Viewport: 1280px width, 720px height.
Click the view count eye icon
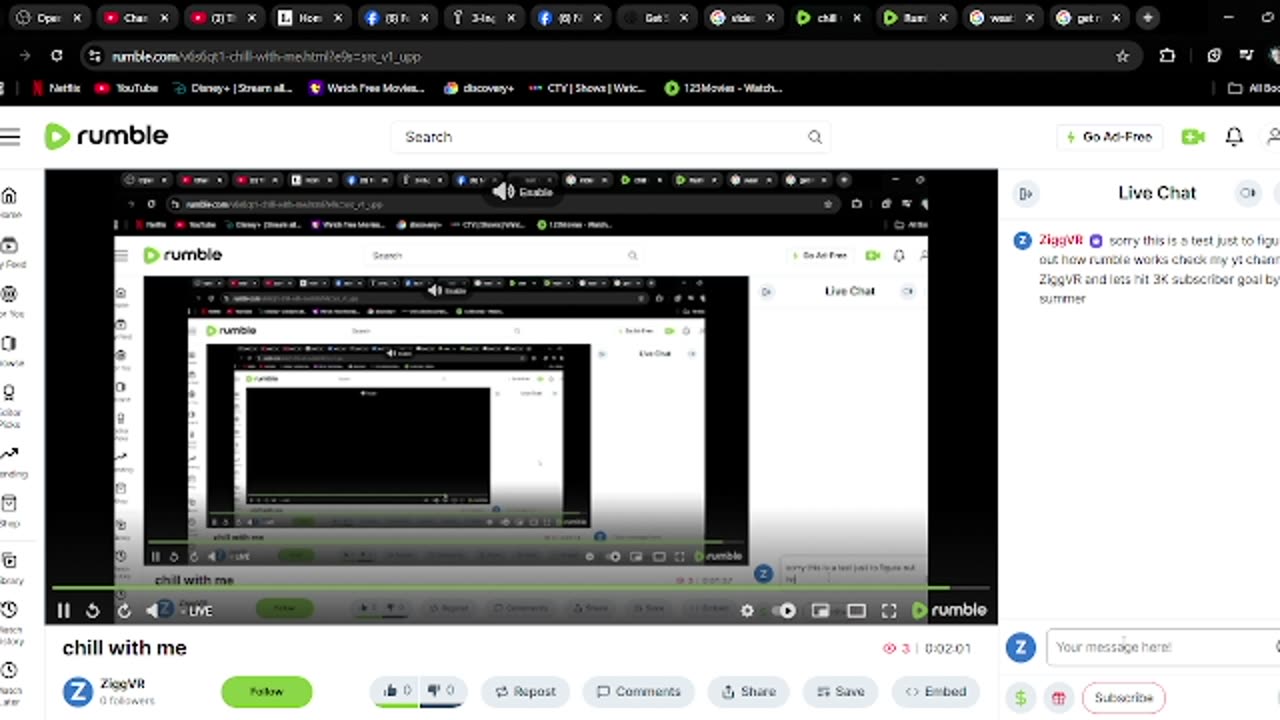[889, 648]
